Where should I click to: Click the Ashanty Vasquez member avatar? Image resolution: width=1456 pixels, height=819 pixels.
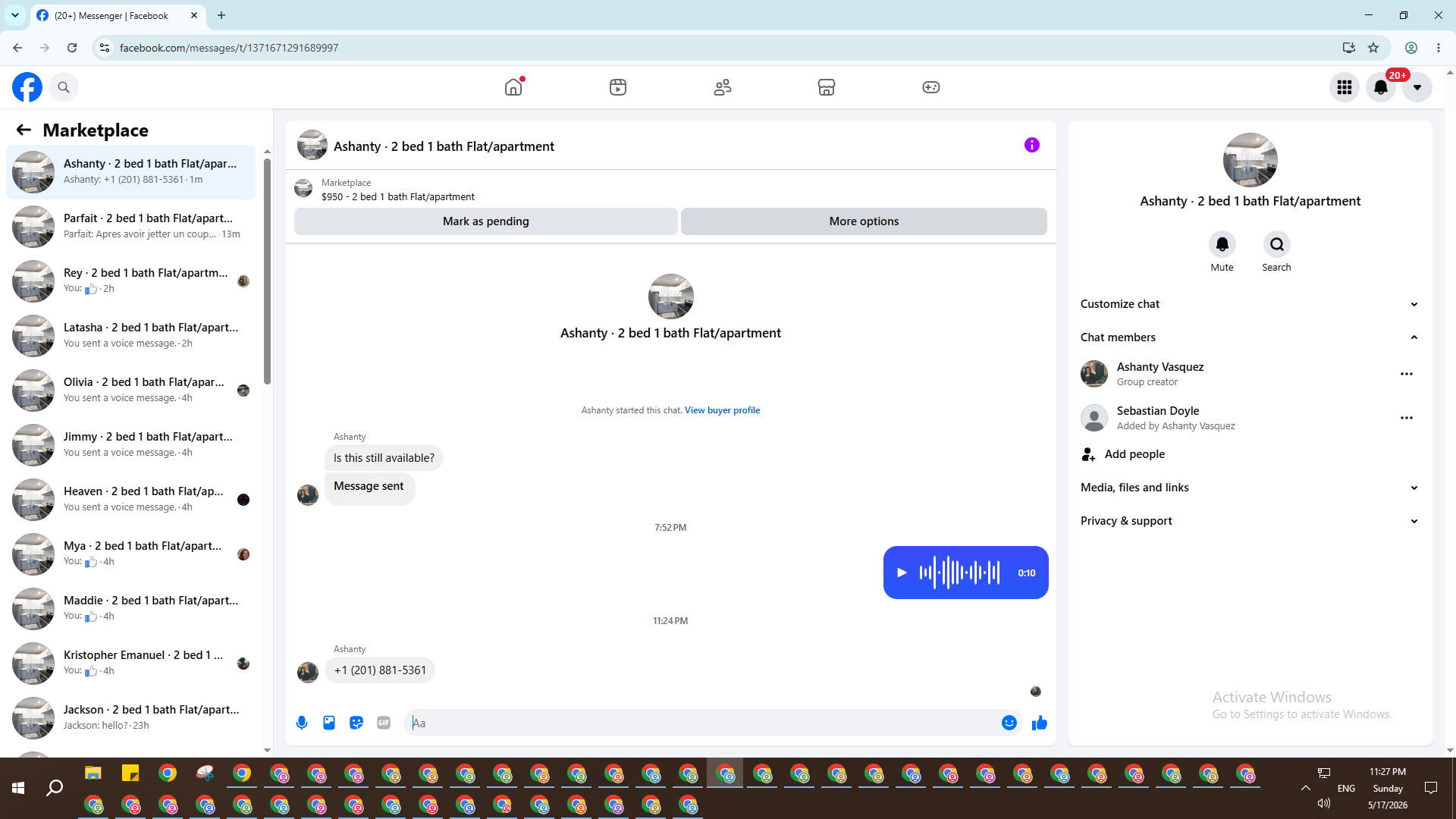click(x=1094, y=374)
